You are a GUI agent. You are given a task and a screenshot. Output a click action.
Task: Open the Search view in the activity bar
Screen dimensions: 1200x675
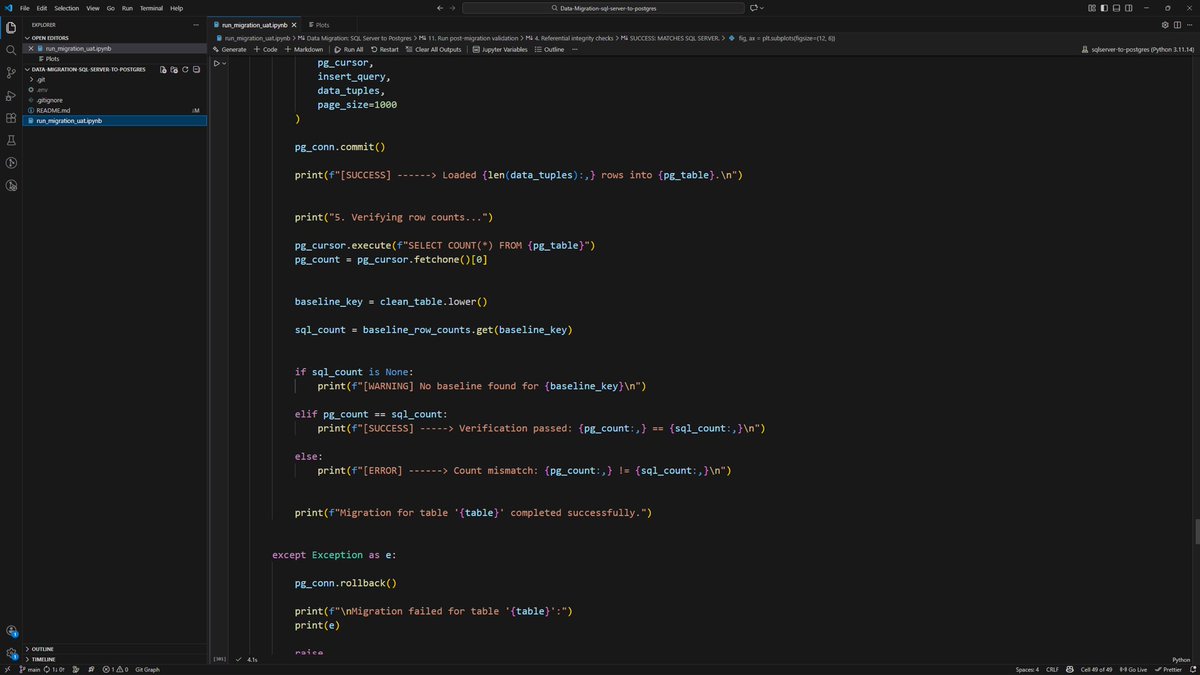11,50
